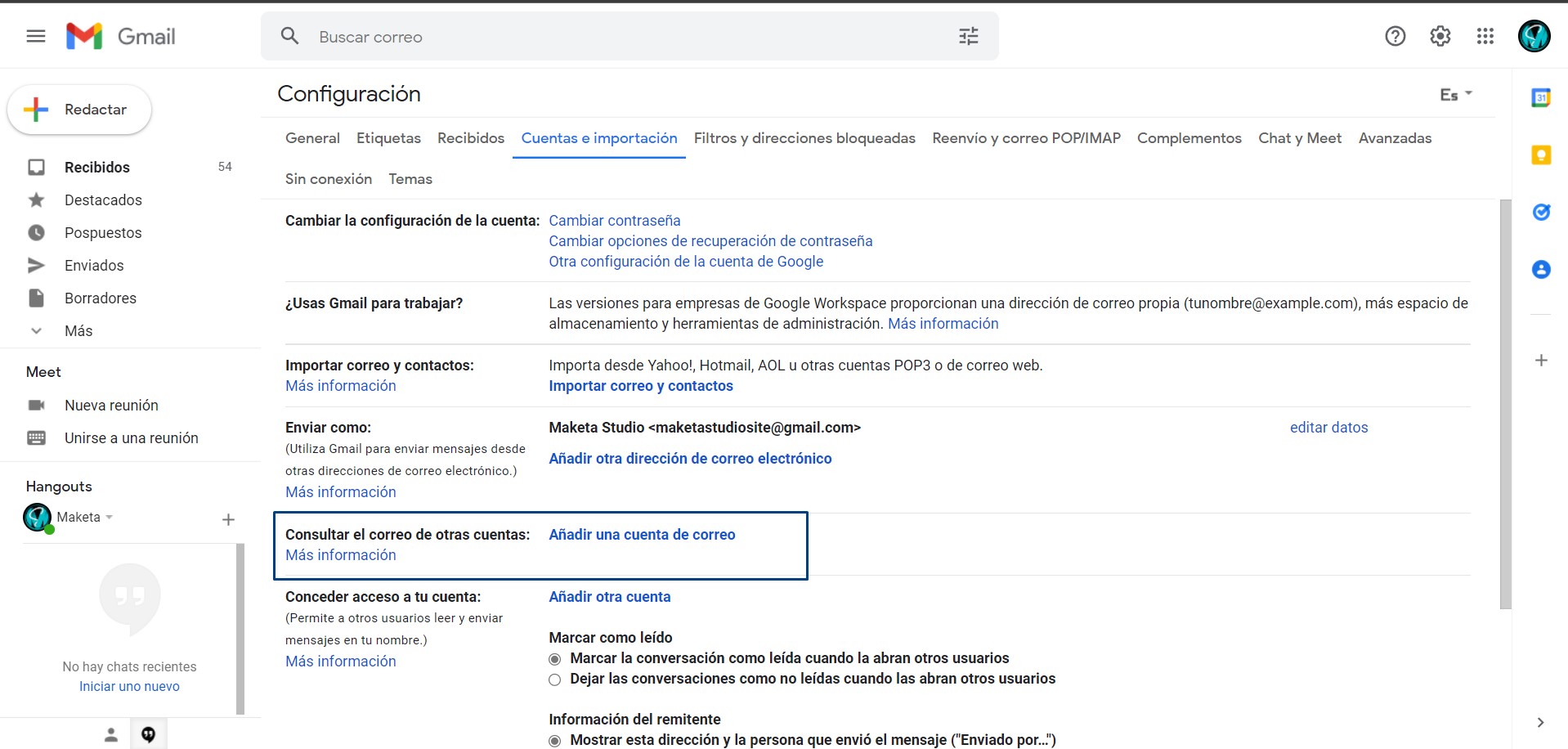Click the Settings gear icon
Viewport: 1568px width, 749px height.
coord(1440,36)
